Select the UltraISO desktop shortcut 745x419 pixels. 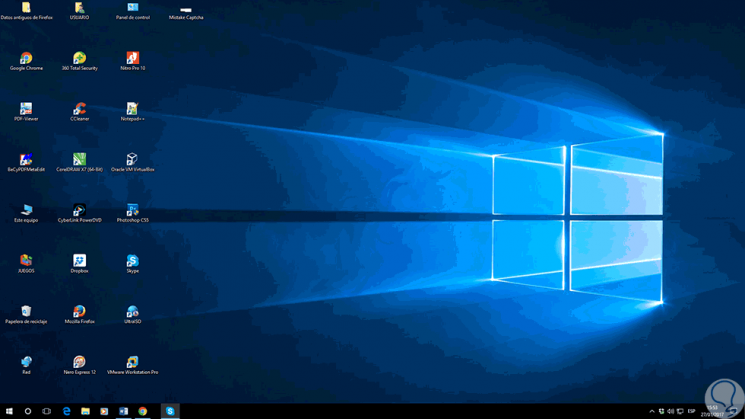[x=133, y=312]
